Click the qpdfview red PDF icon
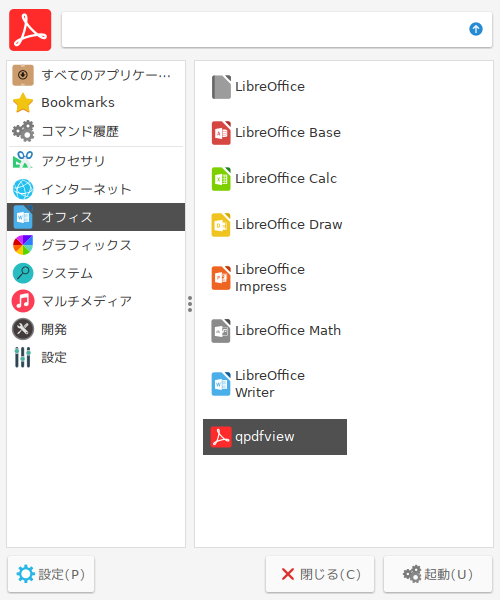 click(221, 437)
